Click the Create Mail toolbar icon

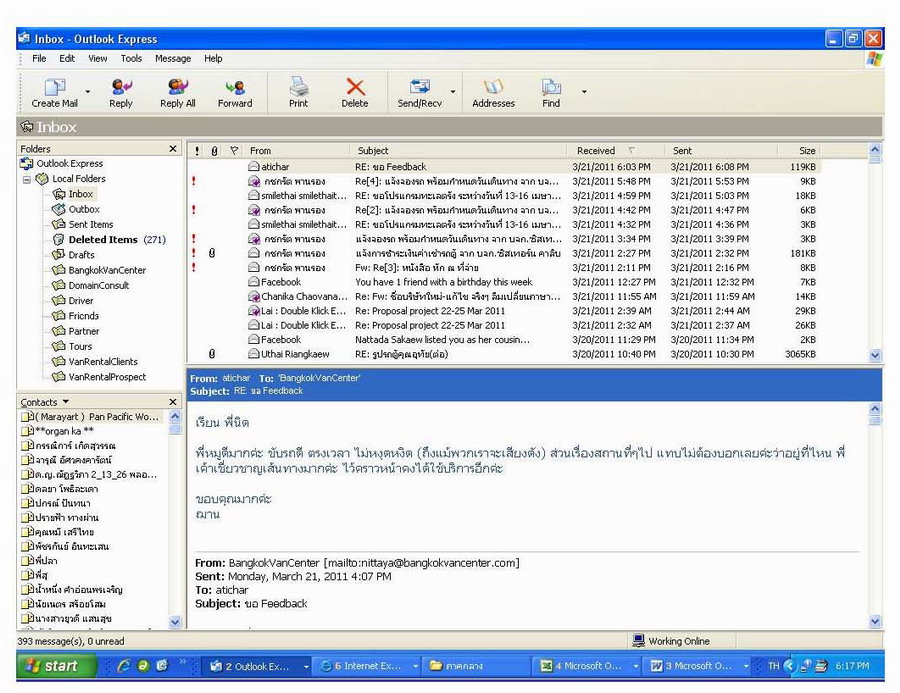click(x=55, y=92)
